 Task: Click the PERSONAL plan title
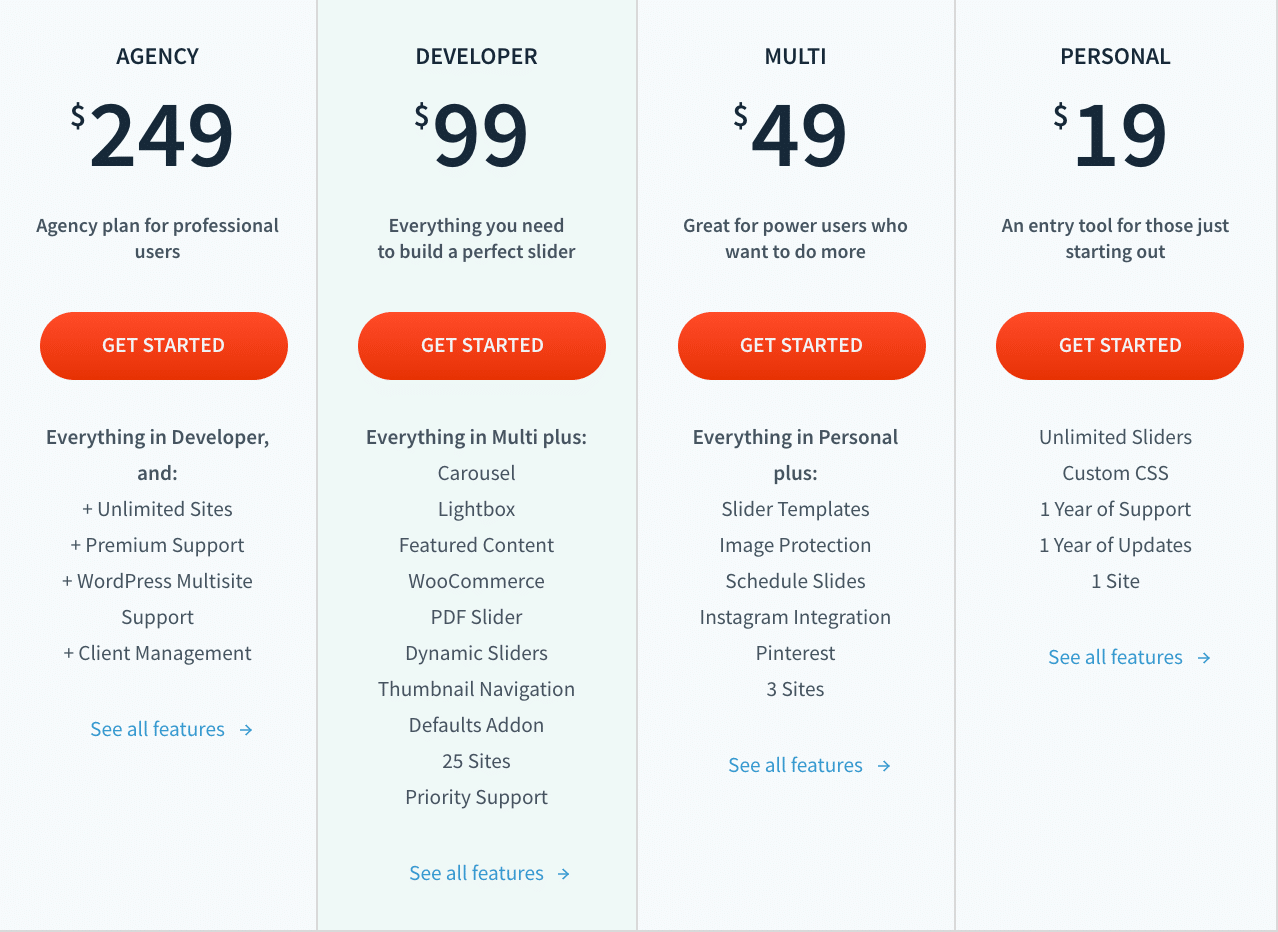coord(1115,57)
